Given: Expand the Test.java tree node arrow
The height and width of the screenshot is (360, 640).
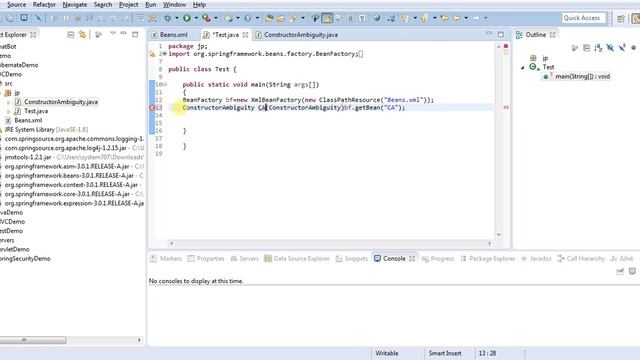Looking at the screenshot, I should tap(9, 111).
